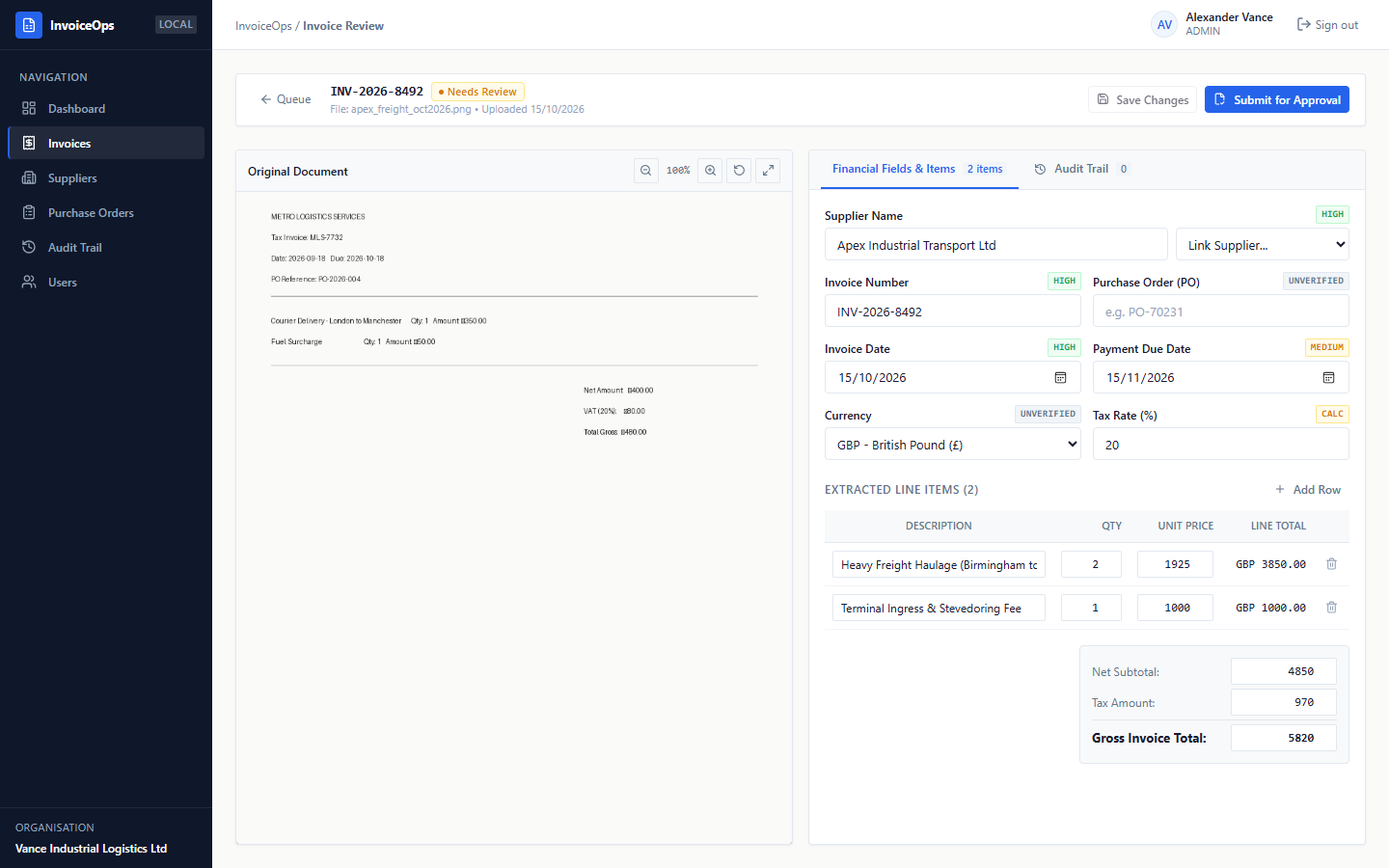Open Payment Due Date calendar picker
Image resolution: width=1389 pixels, height=868 pixels.
1328,378
